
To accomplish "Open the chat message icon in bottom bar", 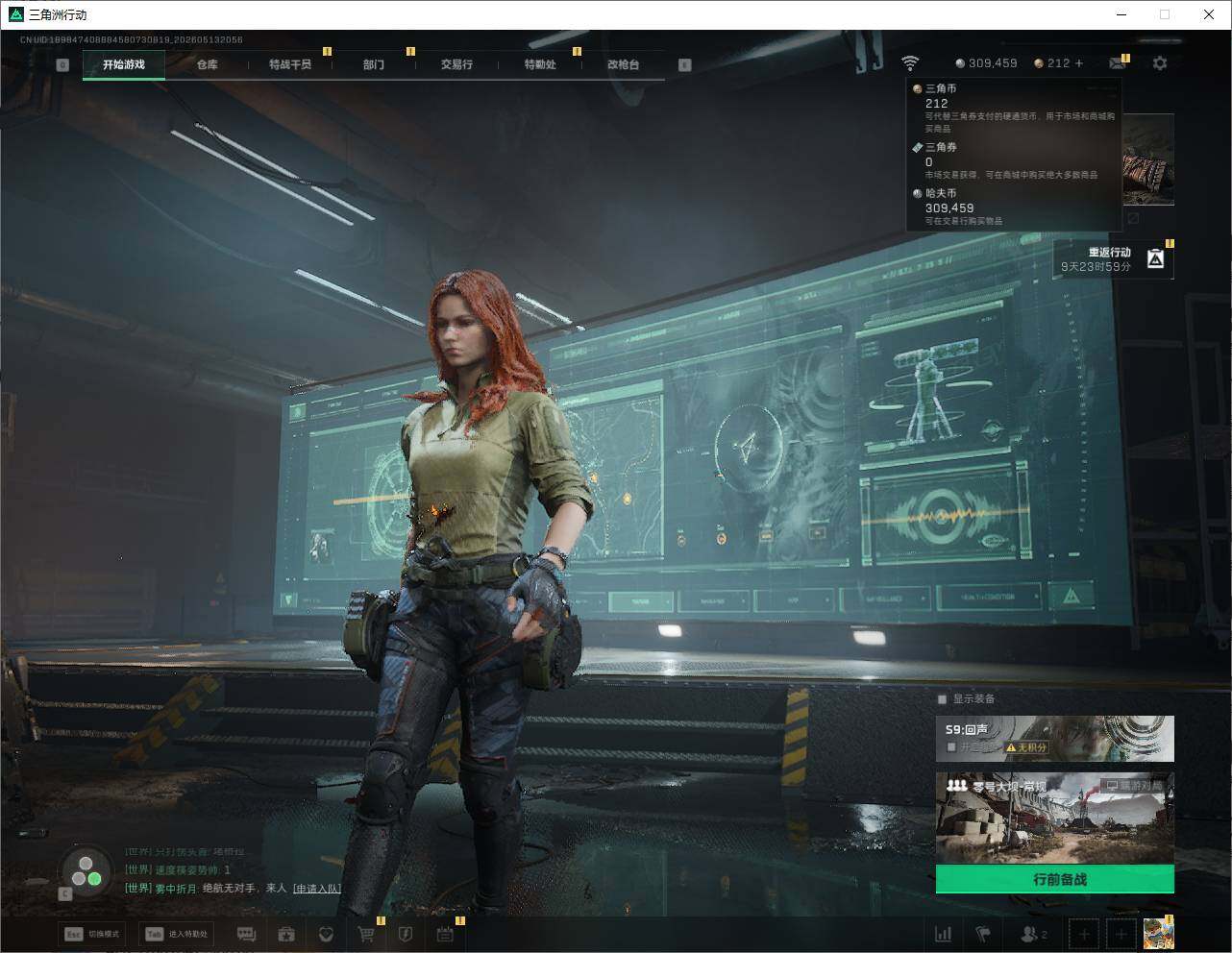I will (x=246, y=934).
